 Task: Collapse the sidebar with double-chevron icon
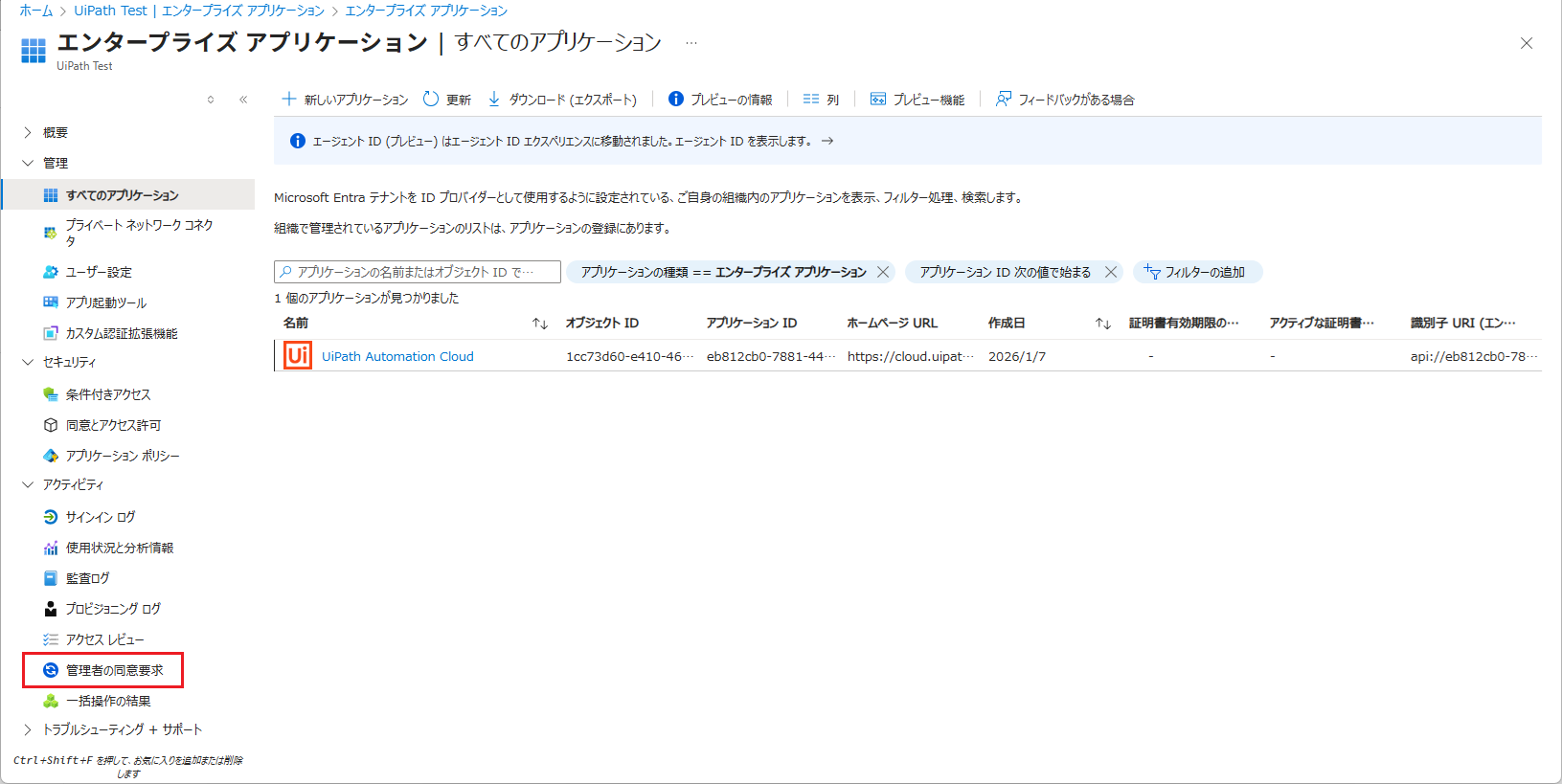(x=243, y=100)
